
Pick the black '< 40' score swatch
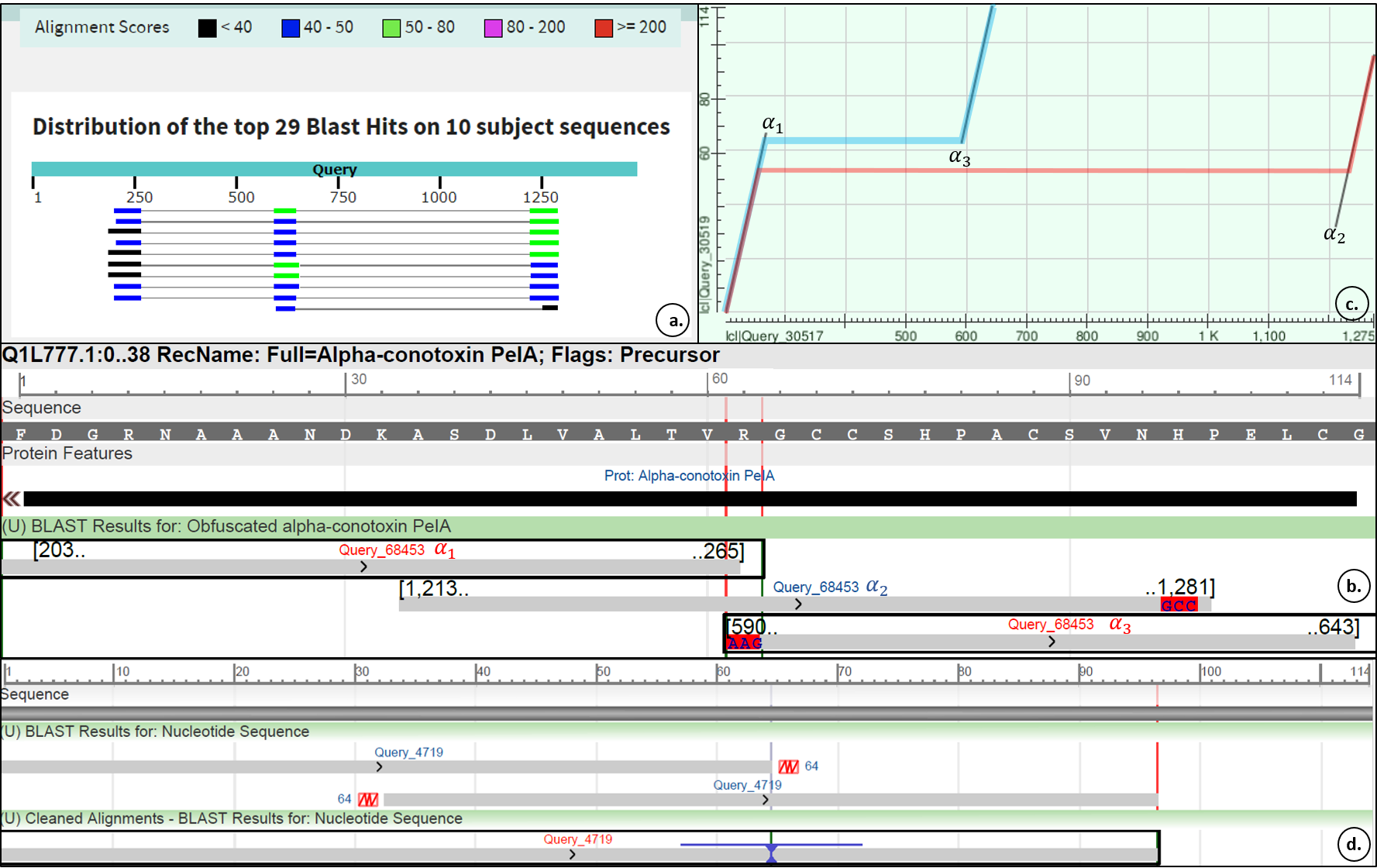pyautogui.click(x=207, y=29)
